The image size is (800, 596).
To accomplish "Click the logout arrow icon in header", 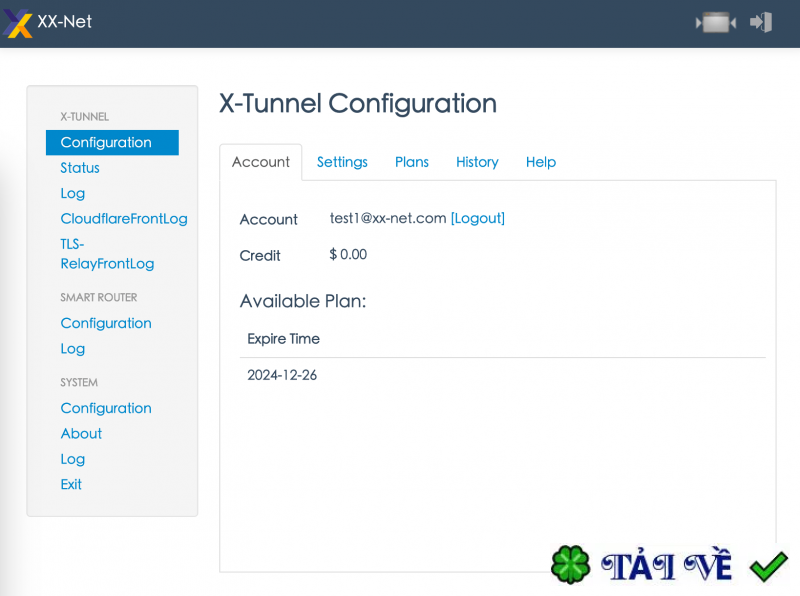I will (x=761, y=22).
